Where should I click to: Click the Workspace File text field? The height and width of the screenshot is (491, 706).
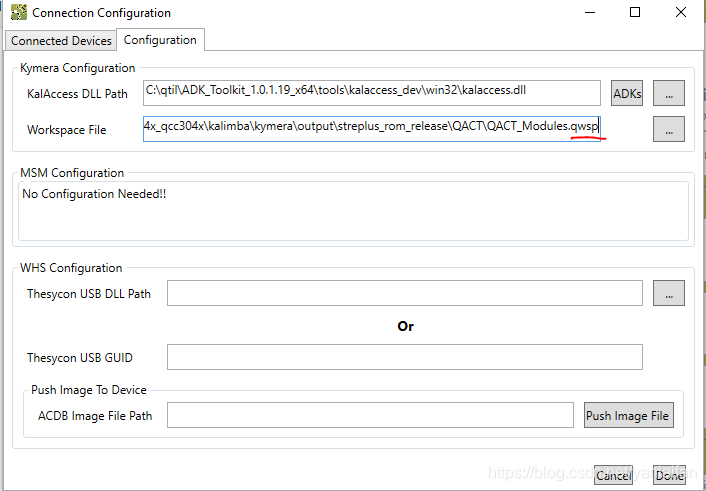(371, 129)
